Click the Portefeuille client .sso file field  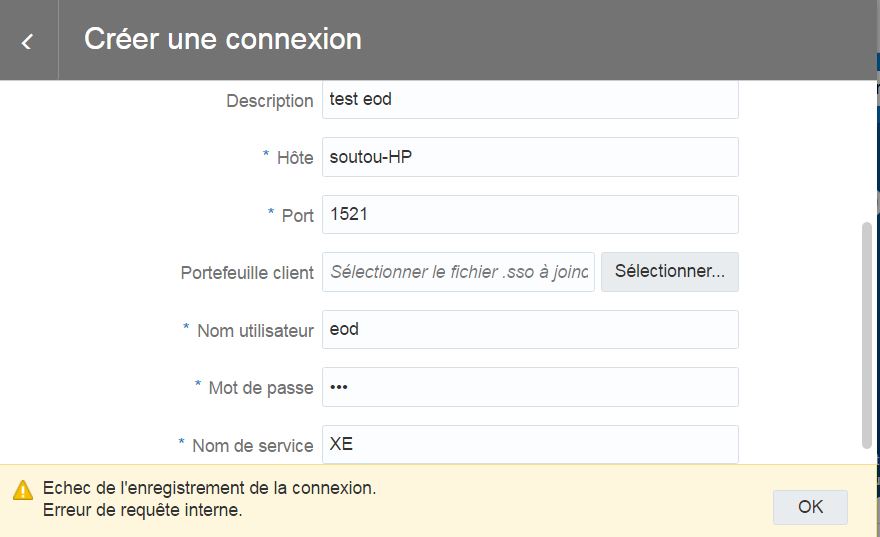click(458, 272)
